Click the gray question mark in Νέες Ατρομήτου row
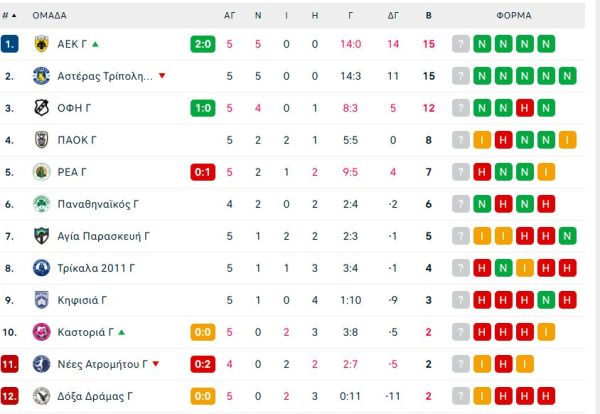Viewport: 600px width, 414px height. pos(460,364)
